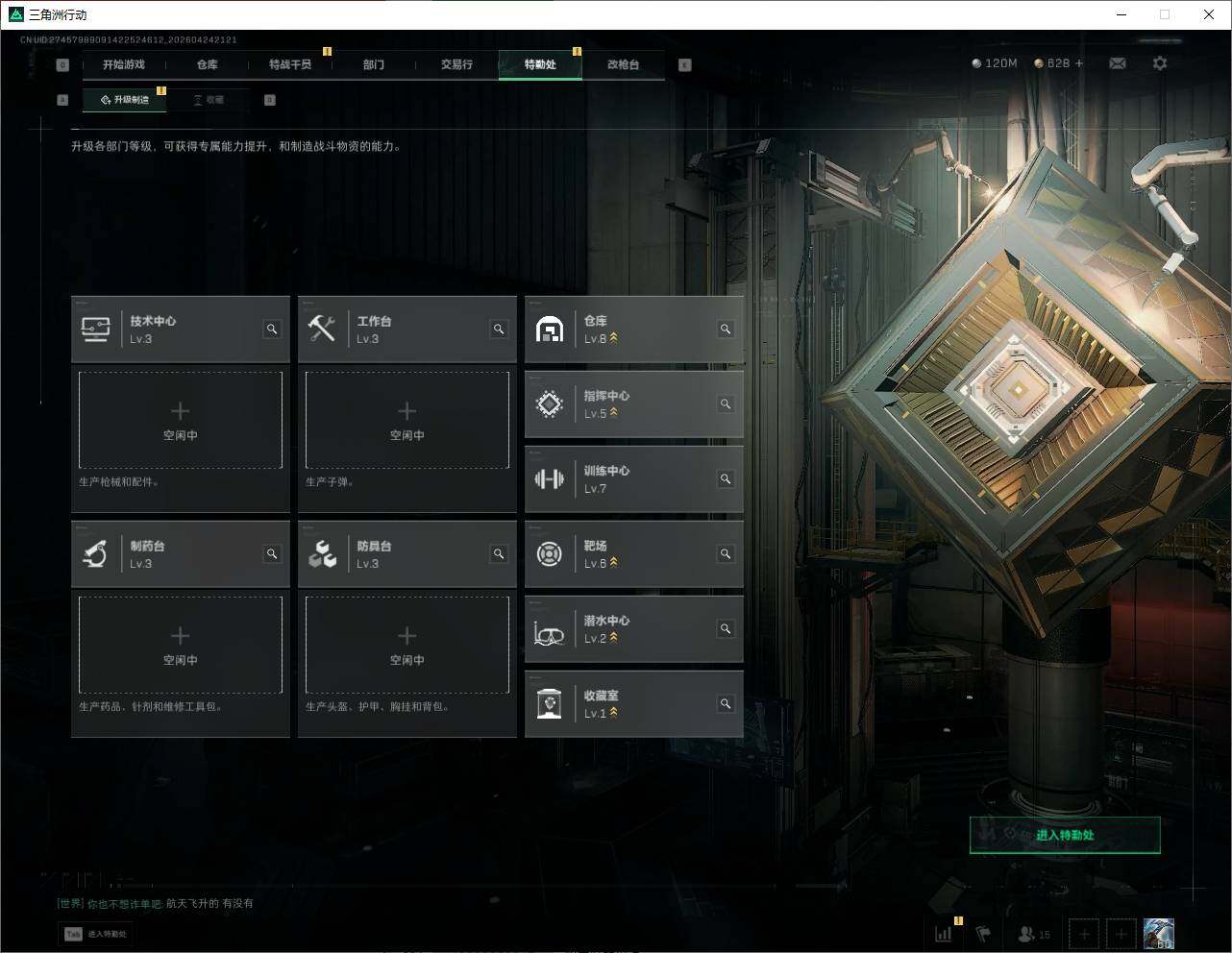The image size is (1232, 953).
Task: Open the mail envelope icon
Action: tap(1118, 63)
